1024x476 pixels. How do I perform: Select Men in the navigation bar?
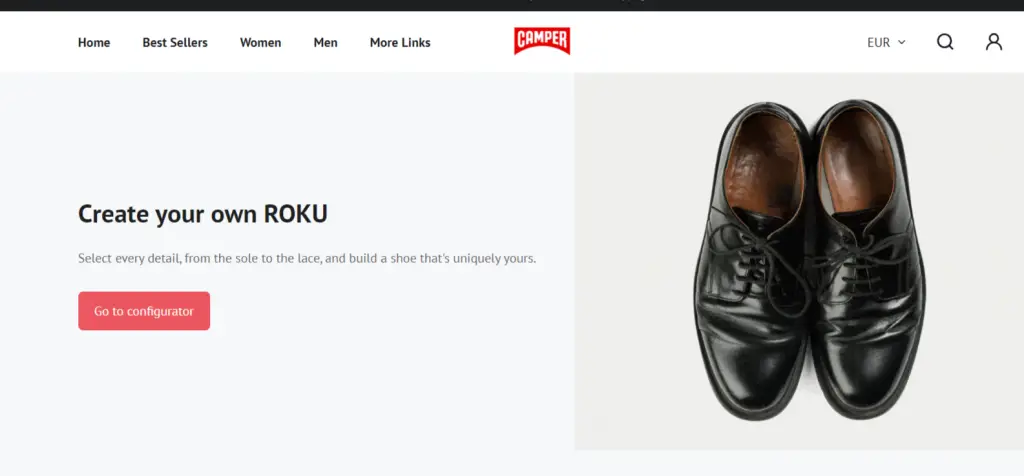pos(325,43)
